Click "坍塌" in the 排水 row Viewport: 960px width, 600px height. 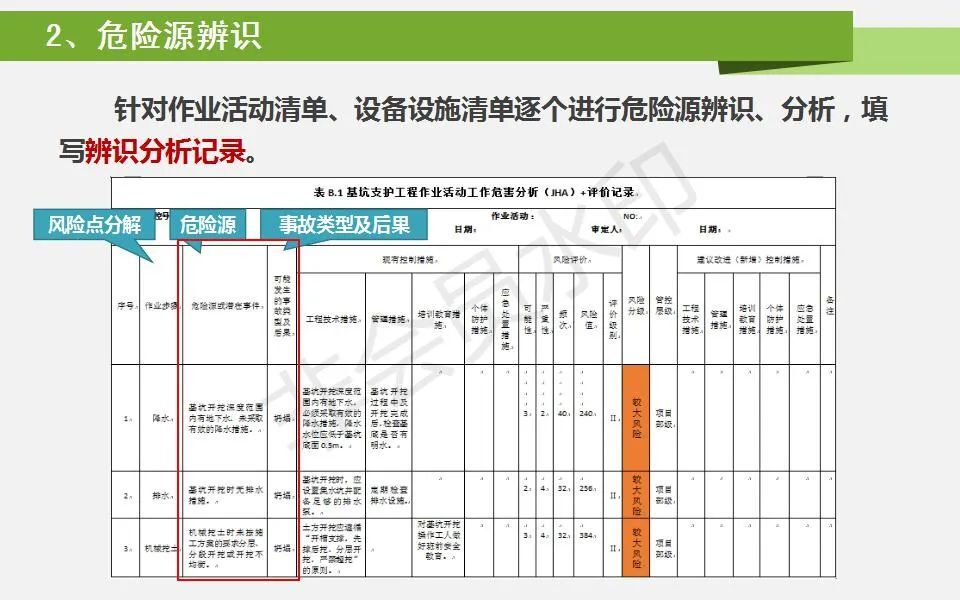coord(282,495)
